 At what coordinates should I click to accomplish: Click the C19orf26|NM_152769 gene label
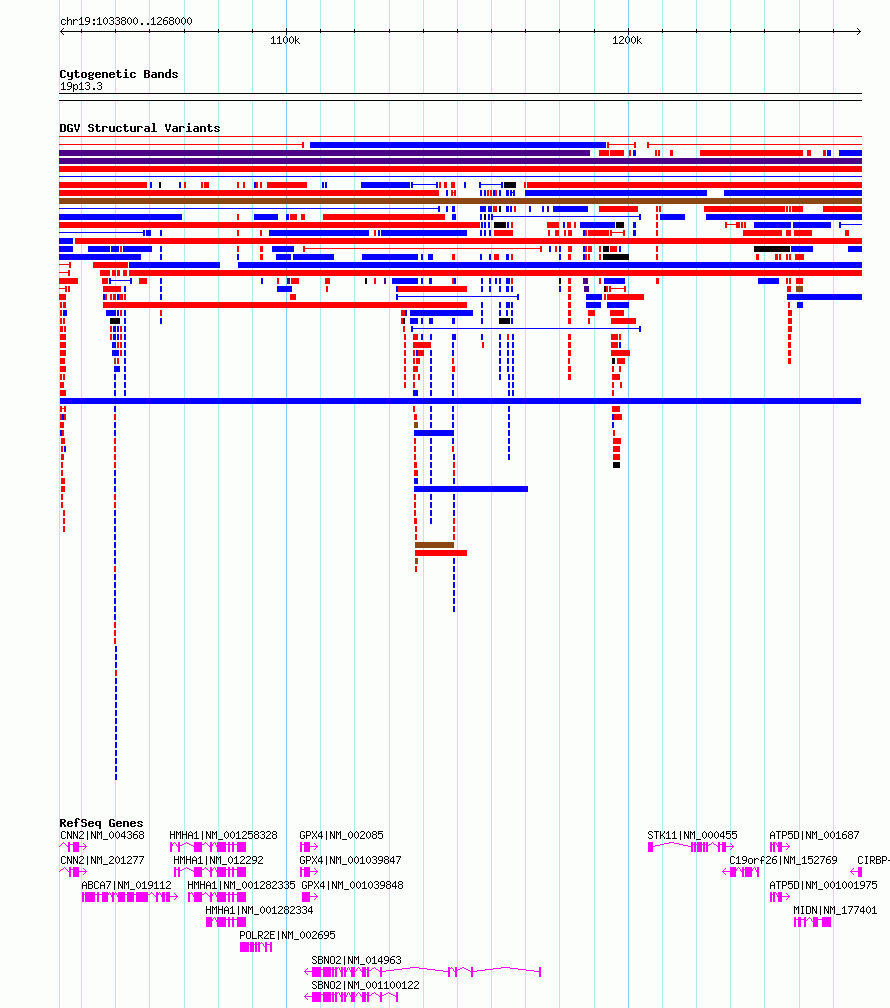click(x=783, y=860)
